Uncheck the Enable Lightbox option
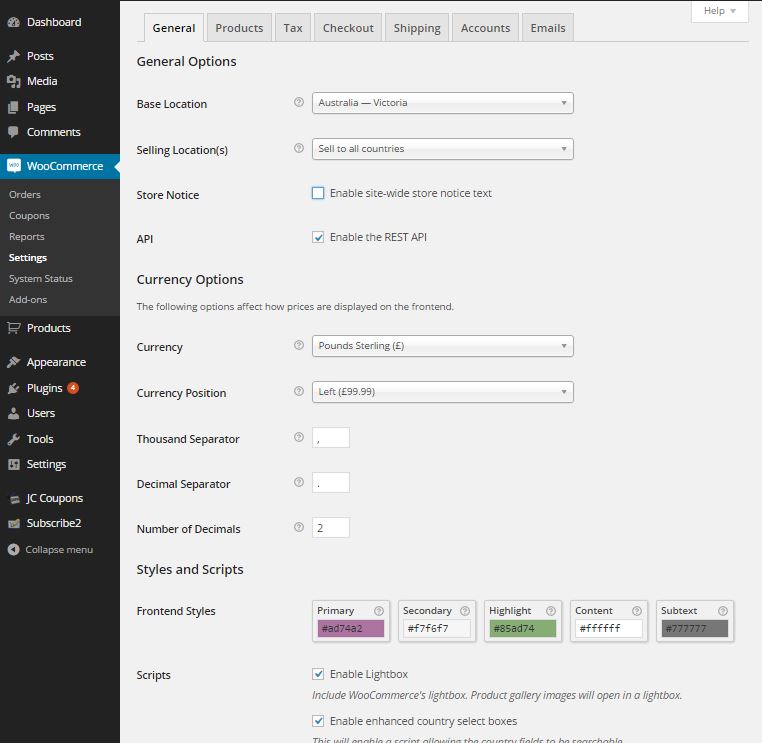The width and height of the screenshot is (762, 743). [318, 675]
